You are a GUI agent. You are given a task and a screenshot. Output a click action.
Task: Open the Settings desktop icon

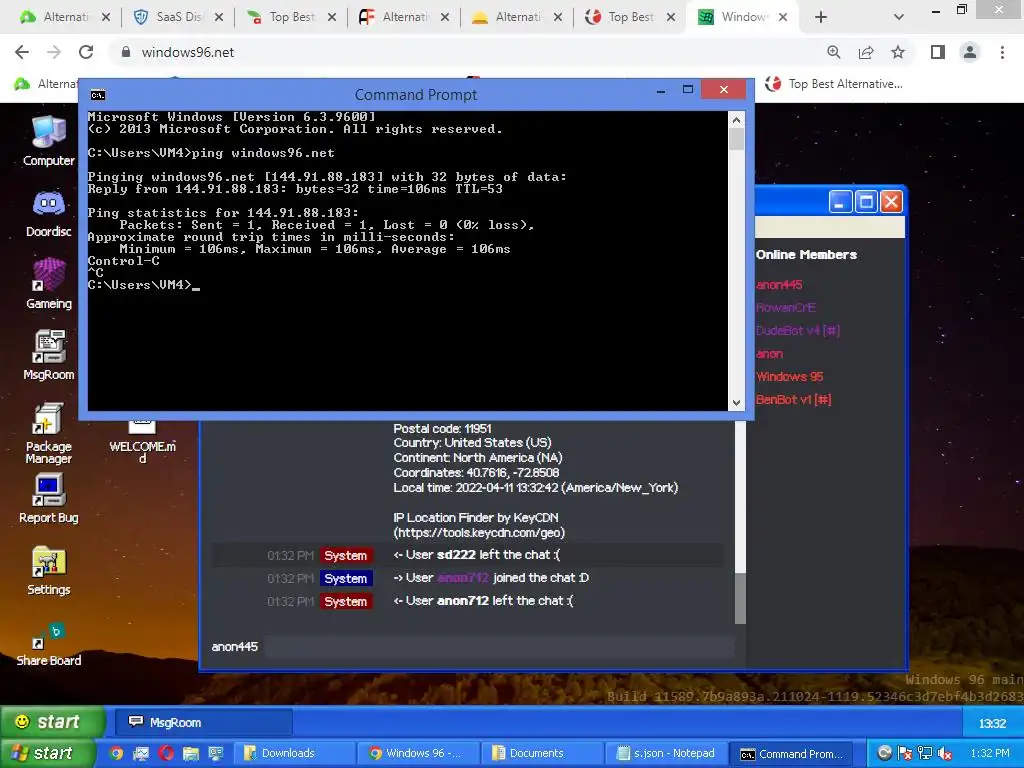click(x=48, y=570)
